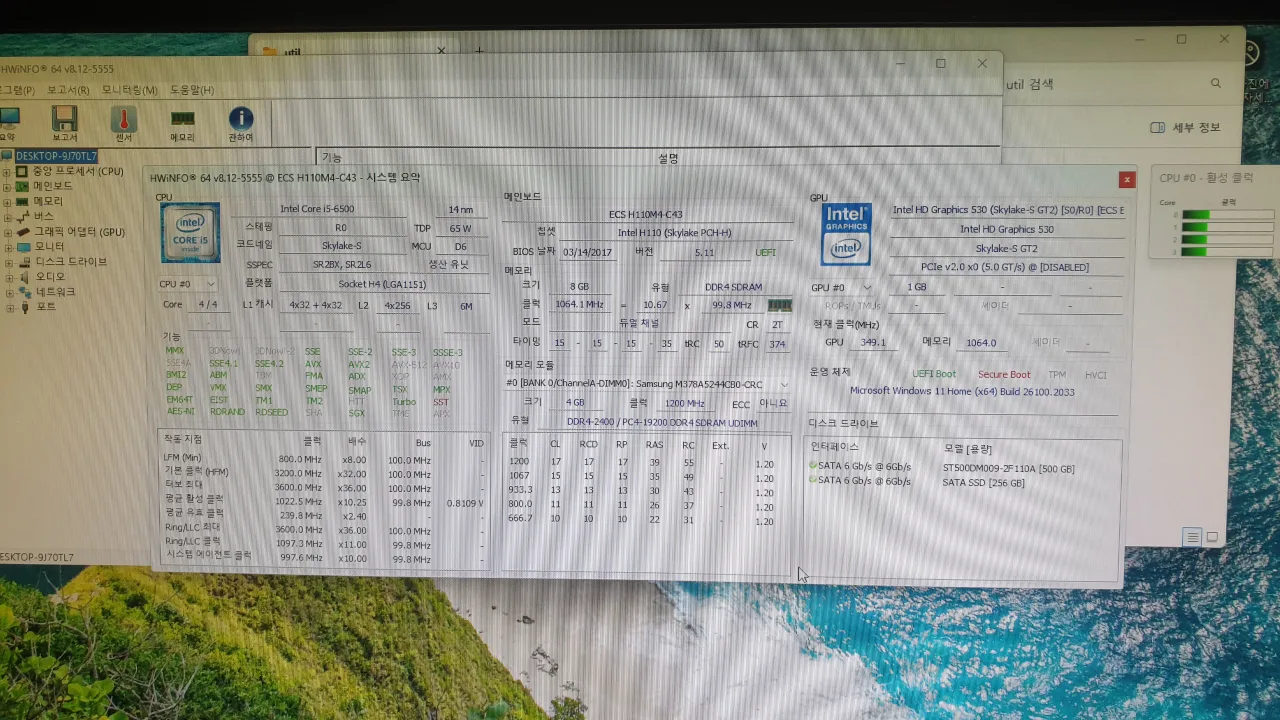Click the 터보 최대 3600.0 MHz row

pyautogui.click(x=325, y=487)
